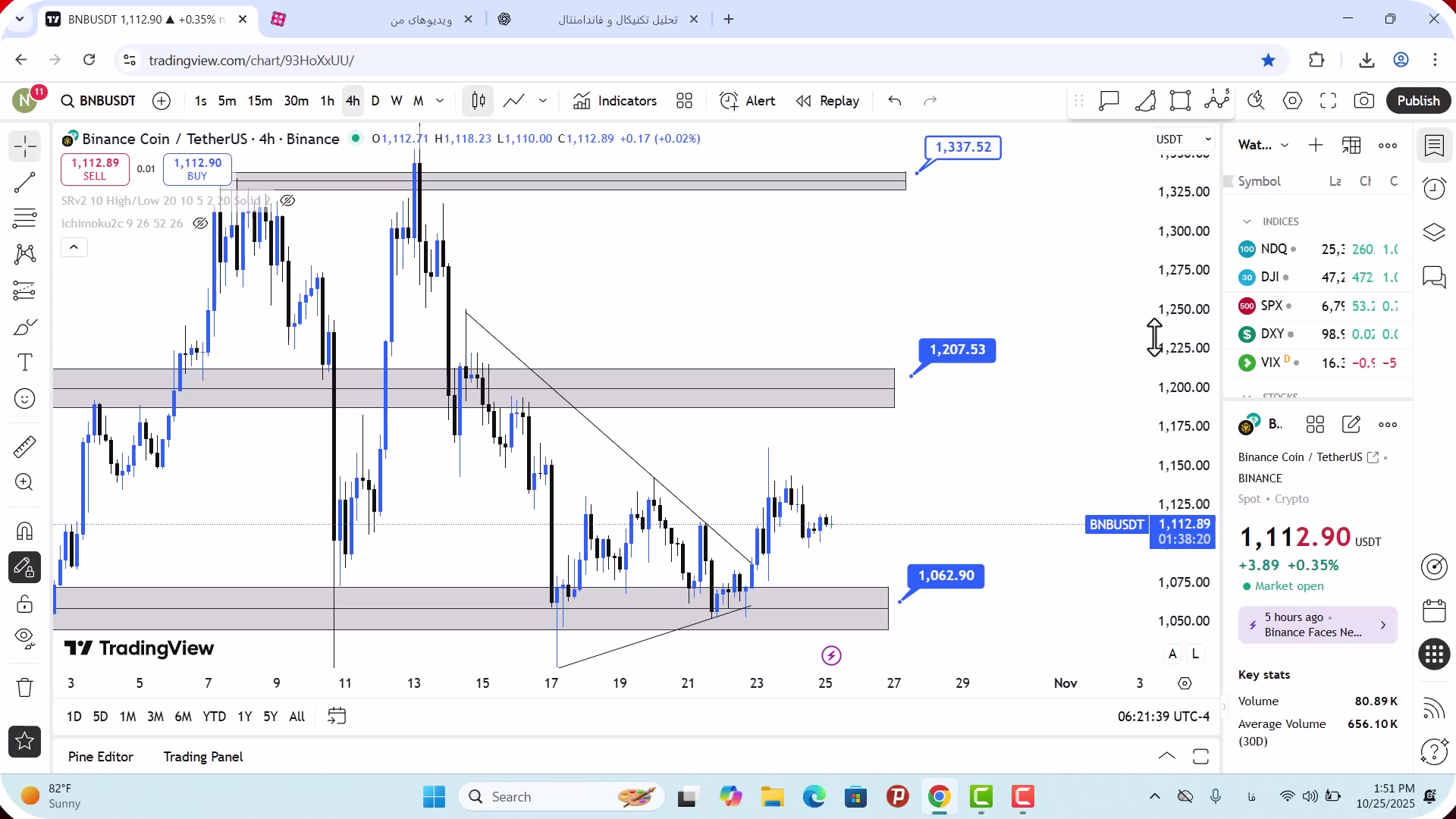Open the symbol search BNBUSDT
Viewport: 1456px width, 819px height.
(x=99, y=101)
